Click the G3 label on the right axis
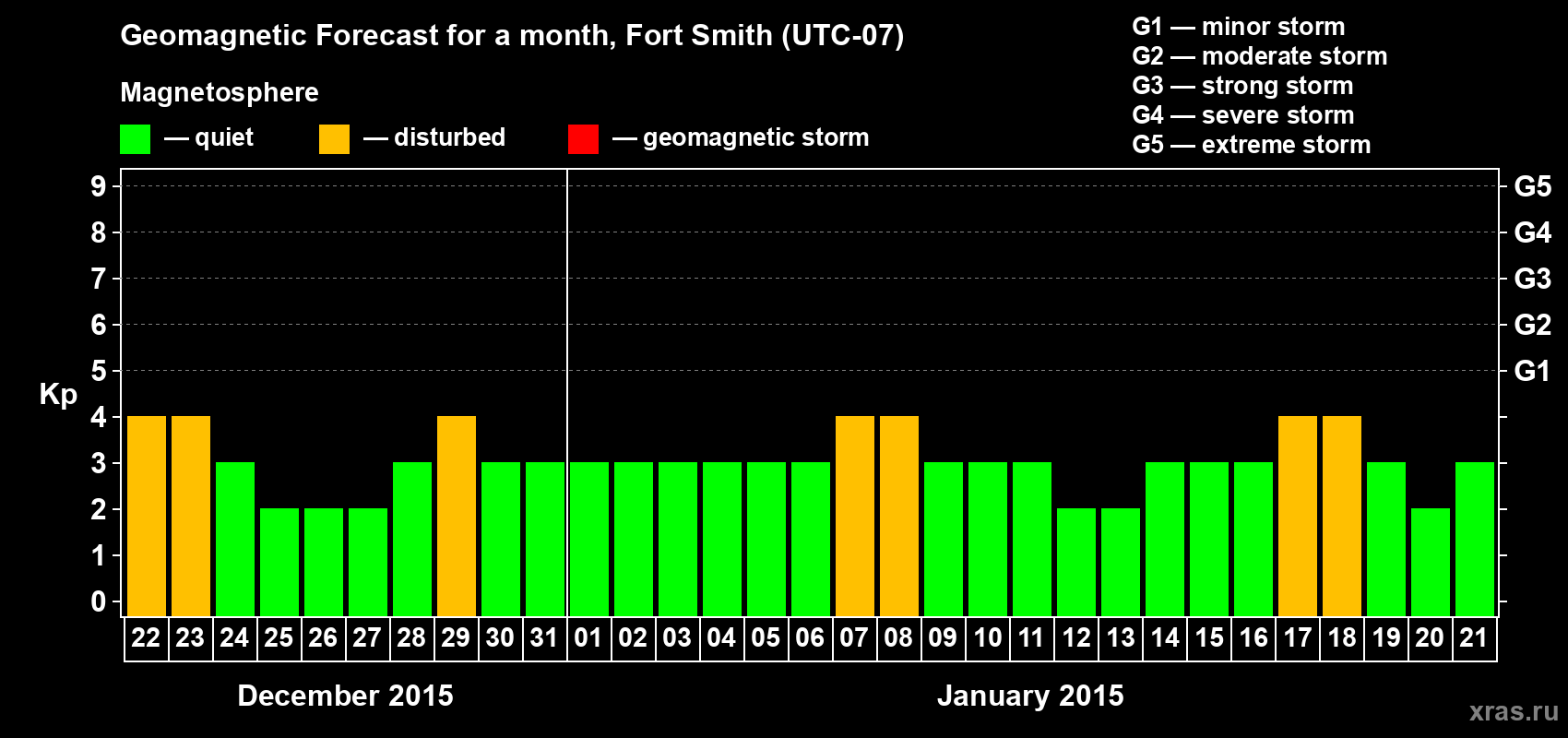 click(1532, 279)
